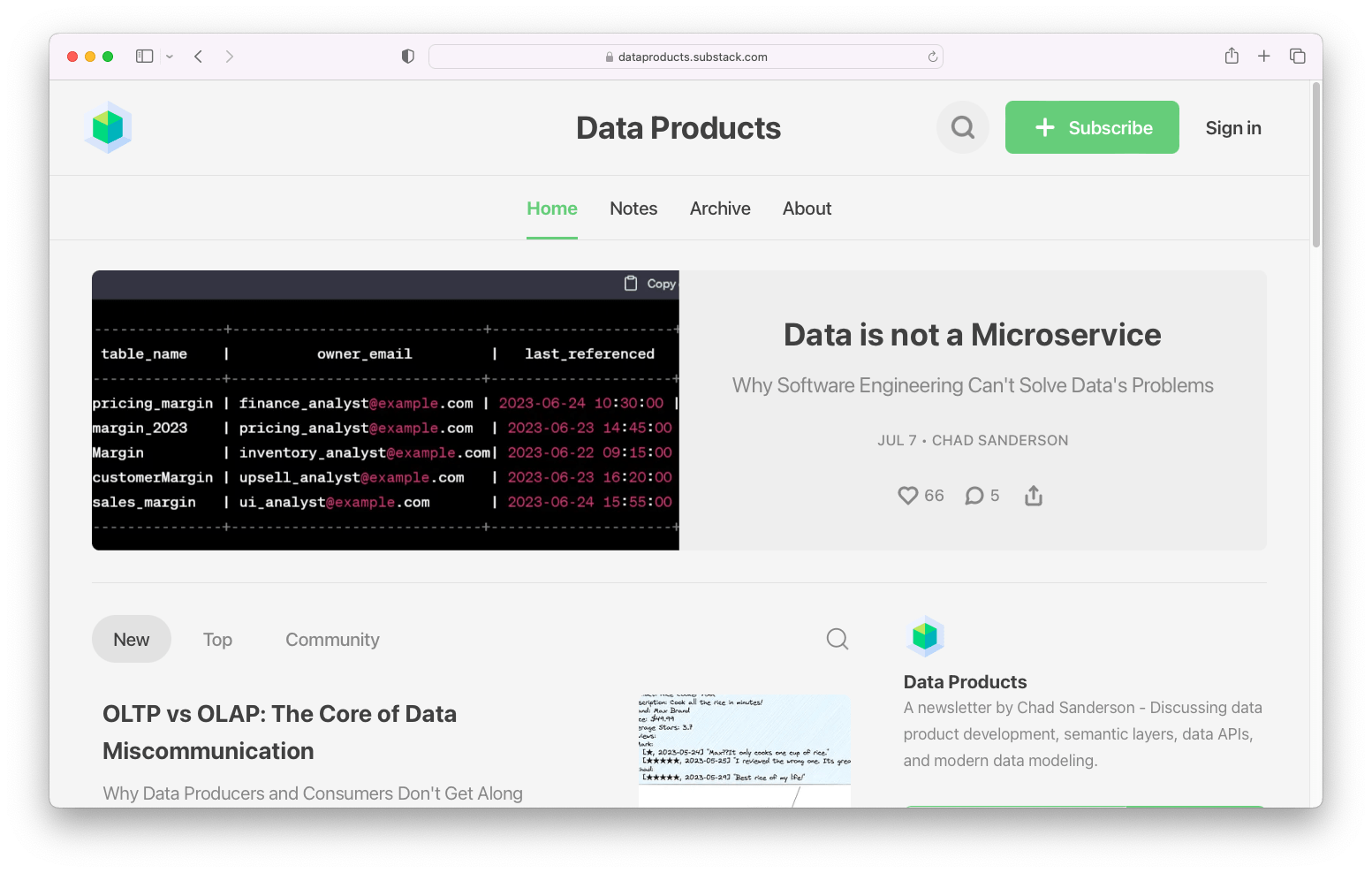Open a new tab with plus icon
Viewport: 1372px width, 873px height.
pyautogui.click(x=1264, y=56)
